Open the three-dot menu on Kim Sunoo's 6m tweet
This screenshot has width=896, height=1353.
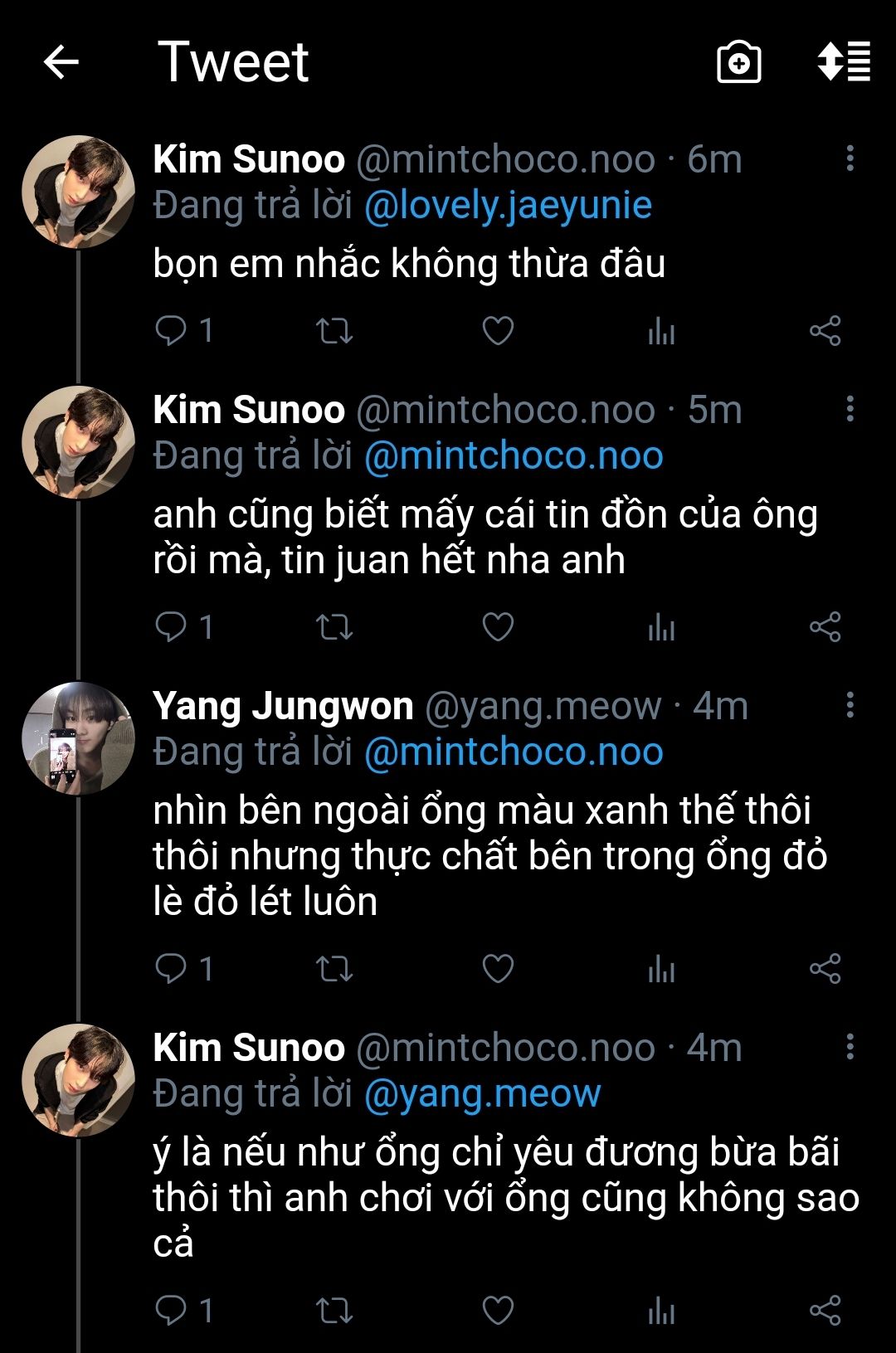click(850, 158)
